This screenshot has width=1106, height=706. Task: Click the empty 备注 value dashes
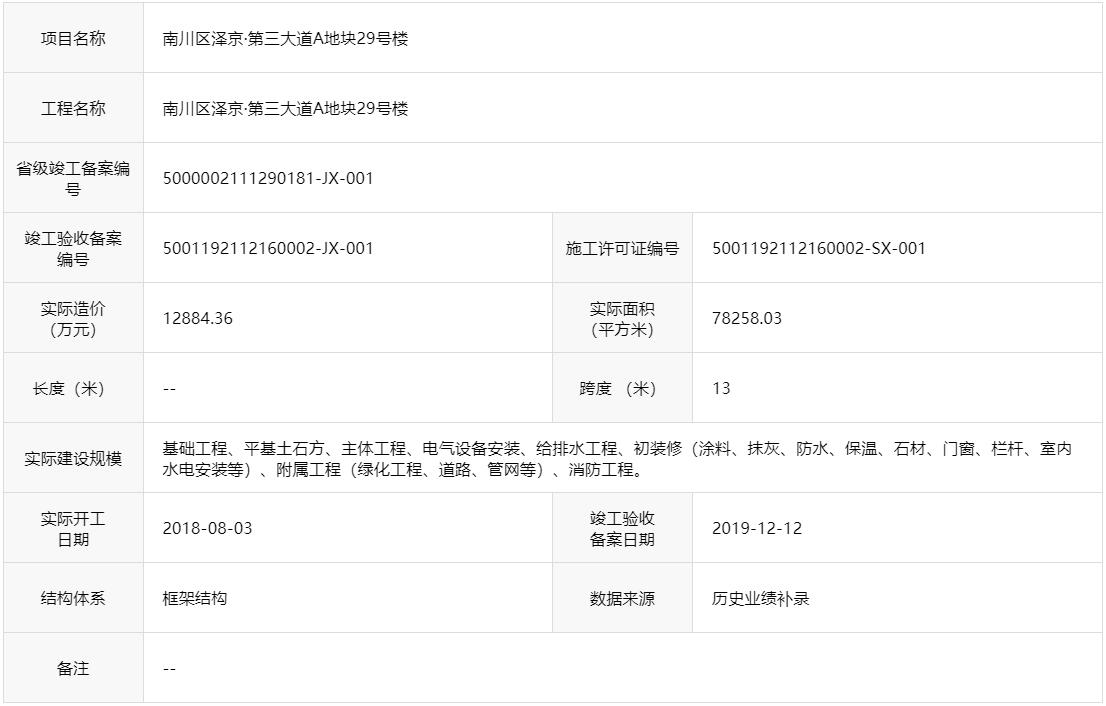pos(169,669)
